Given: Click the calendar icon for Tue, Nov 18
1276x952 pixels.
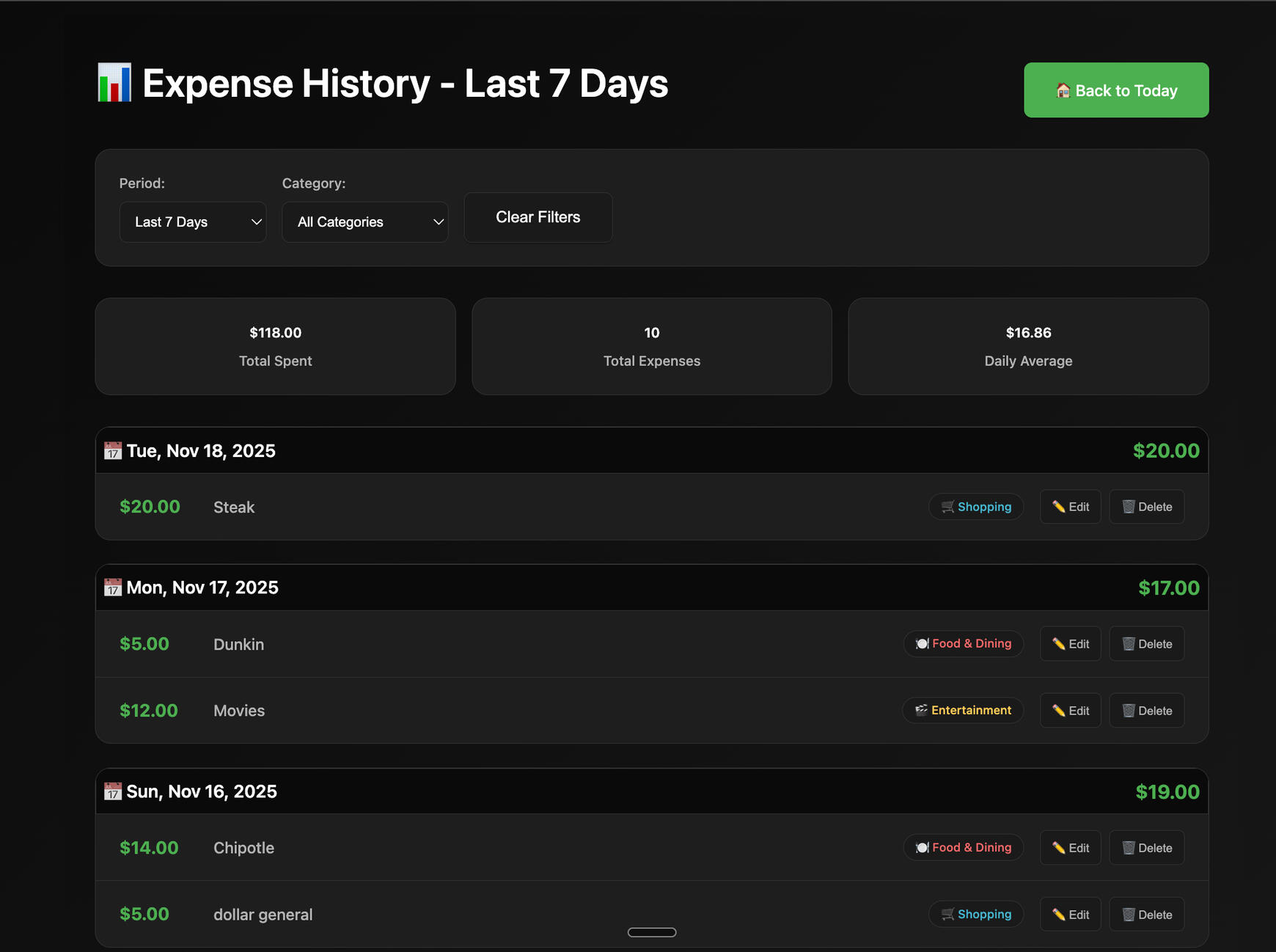Looking at the screenshot, I should coord(112,451).
